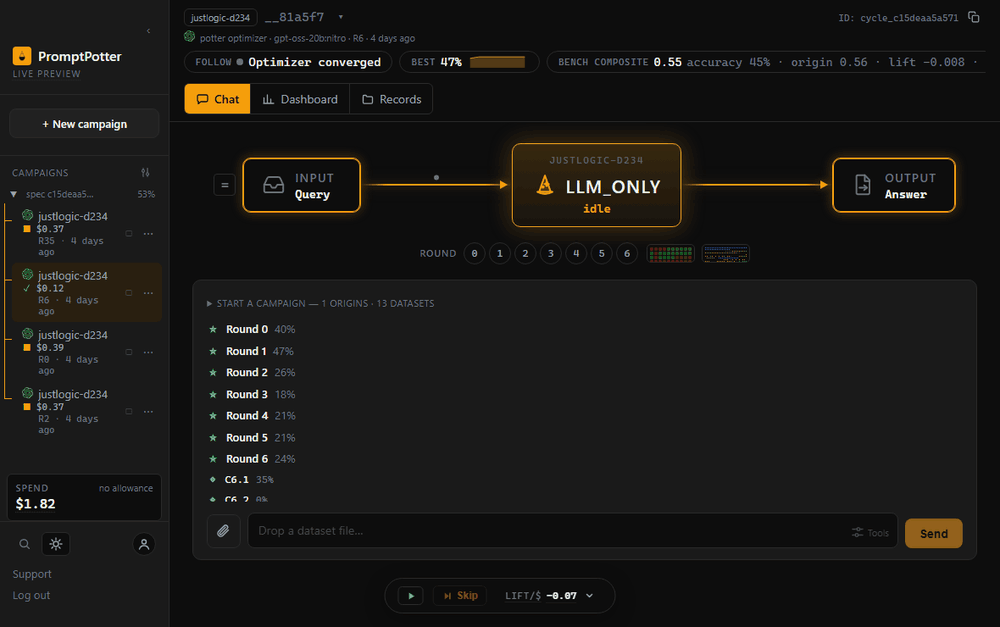Click Log out
Viewport: 1000px width, 627px height.
[31, 595]
